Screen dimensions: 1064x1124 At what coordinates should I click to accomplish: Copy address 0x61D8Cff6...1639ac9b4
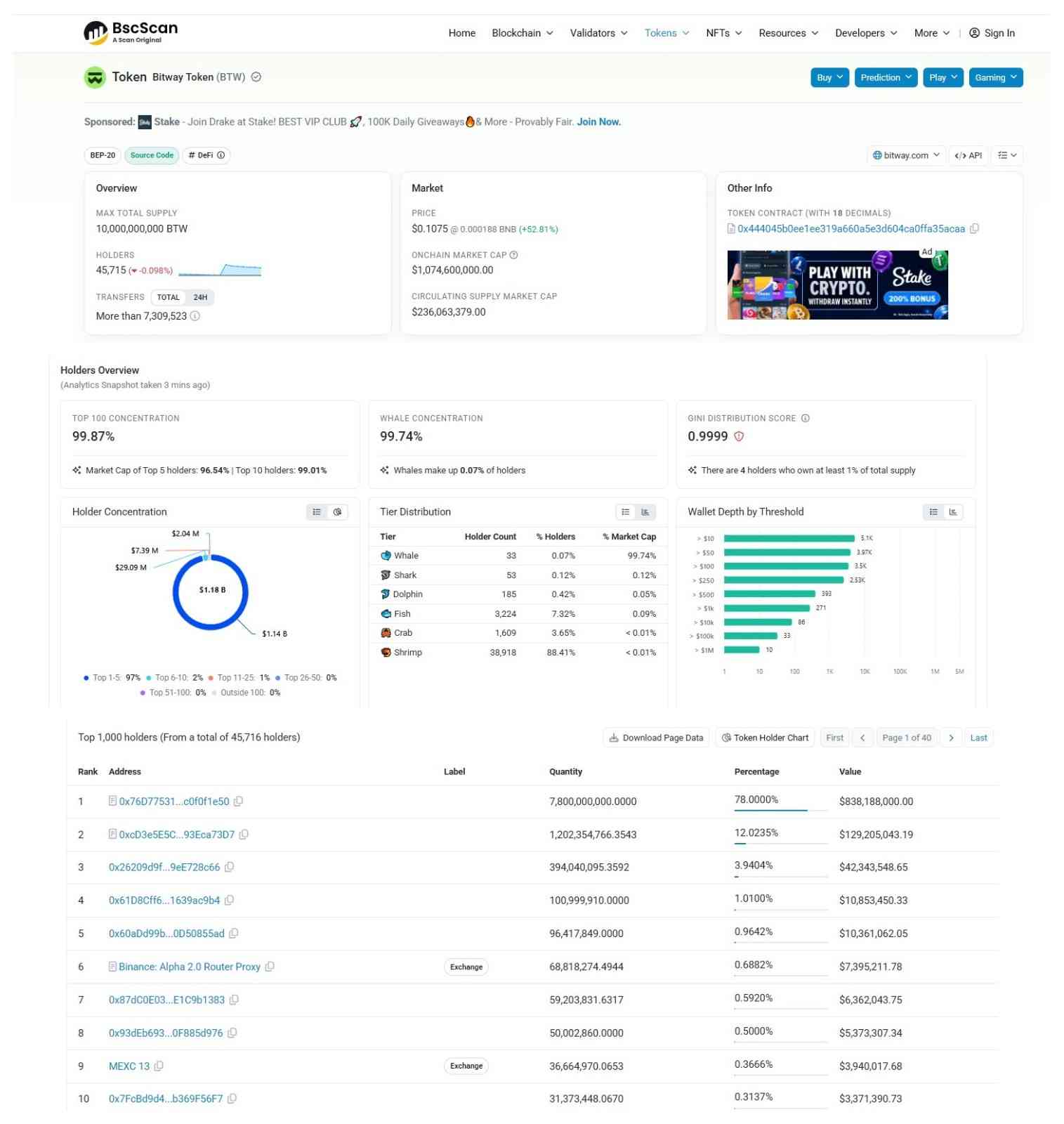point(229,901)
